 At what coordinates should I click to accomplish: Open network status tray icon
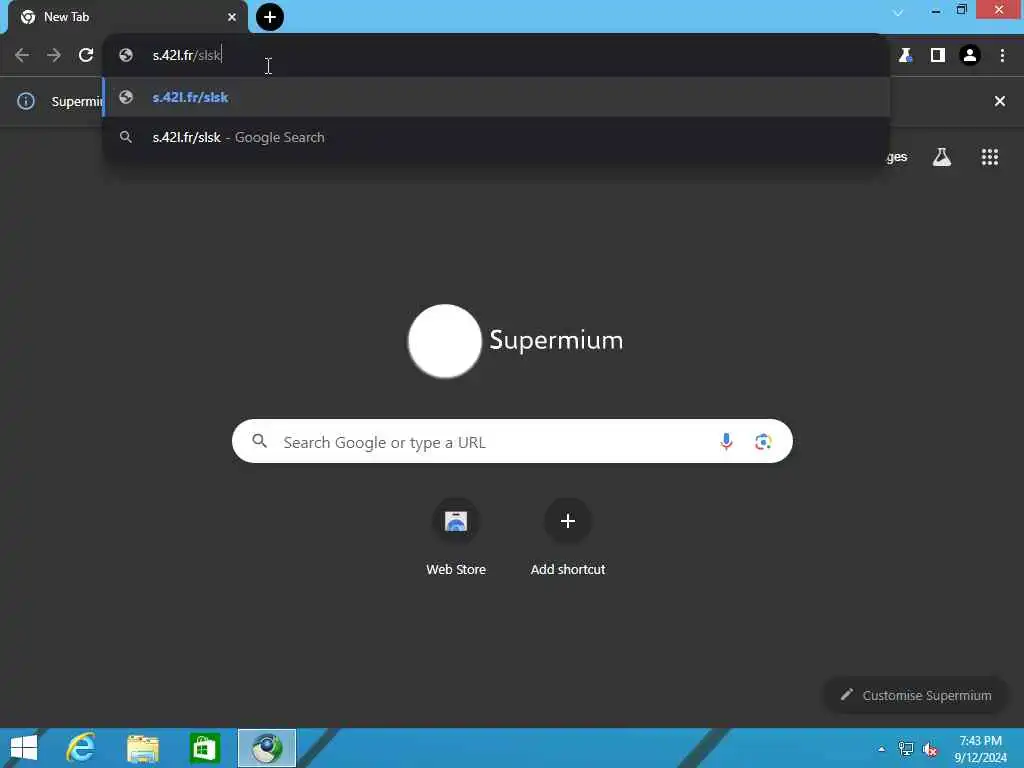[906, 749]
